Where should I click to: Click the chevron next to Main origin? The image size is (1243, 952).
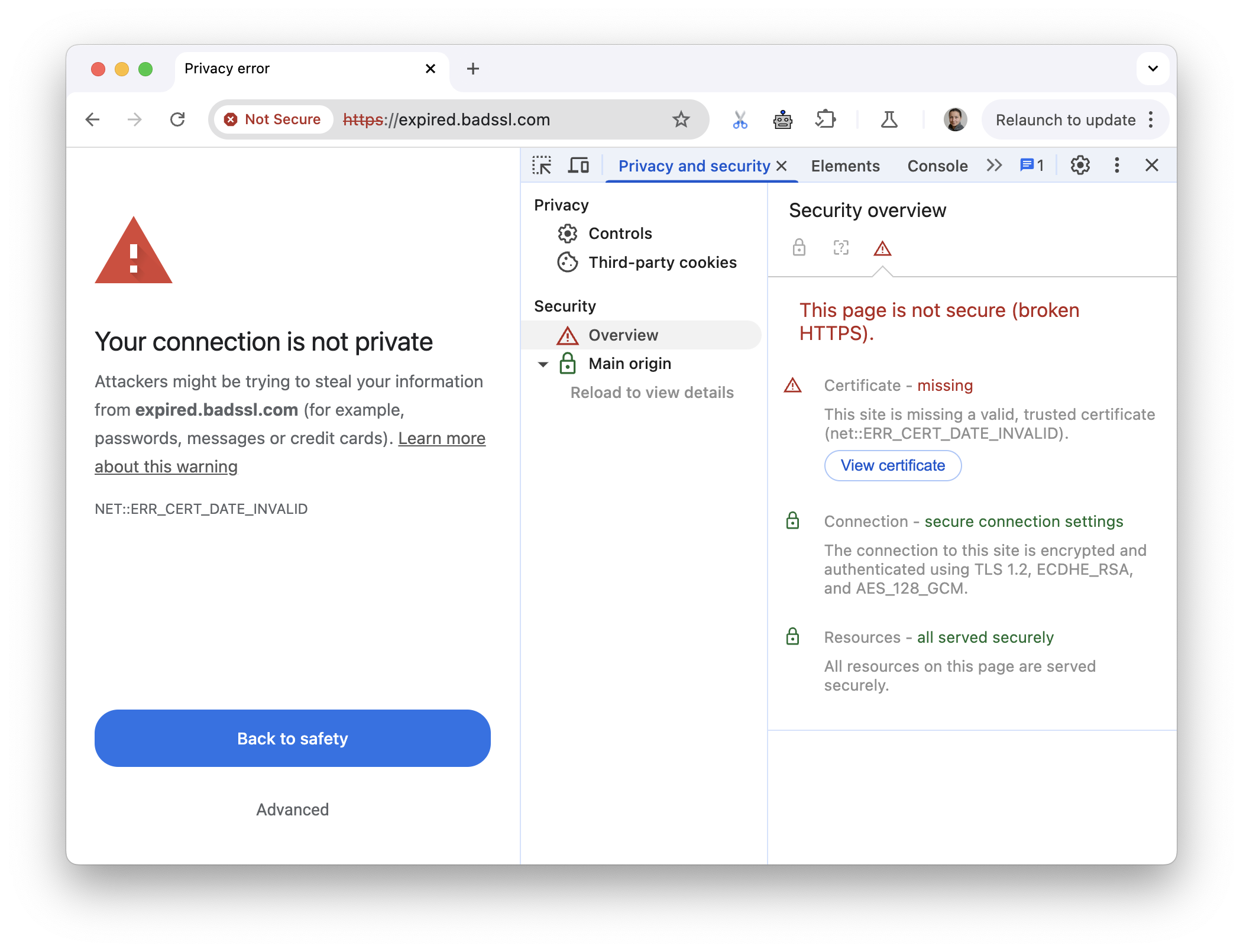[543, 363]
